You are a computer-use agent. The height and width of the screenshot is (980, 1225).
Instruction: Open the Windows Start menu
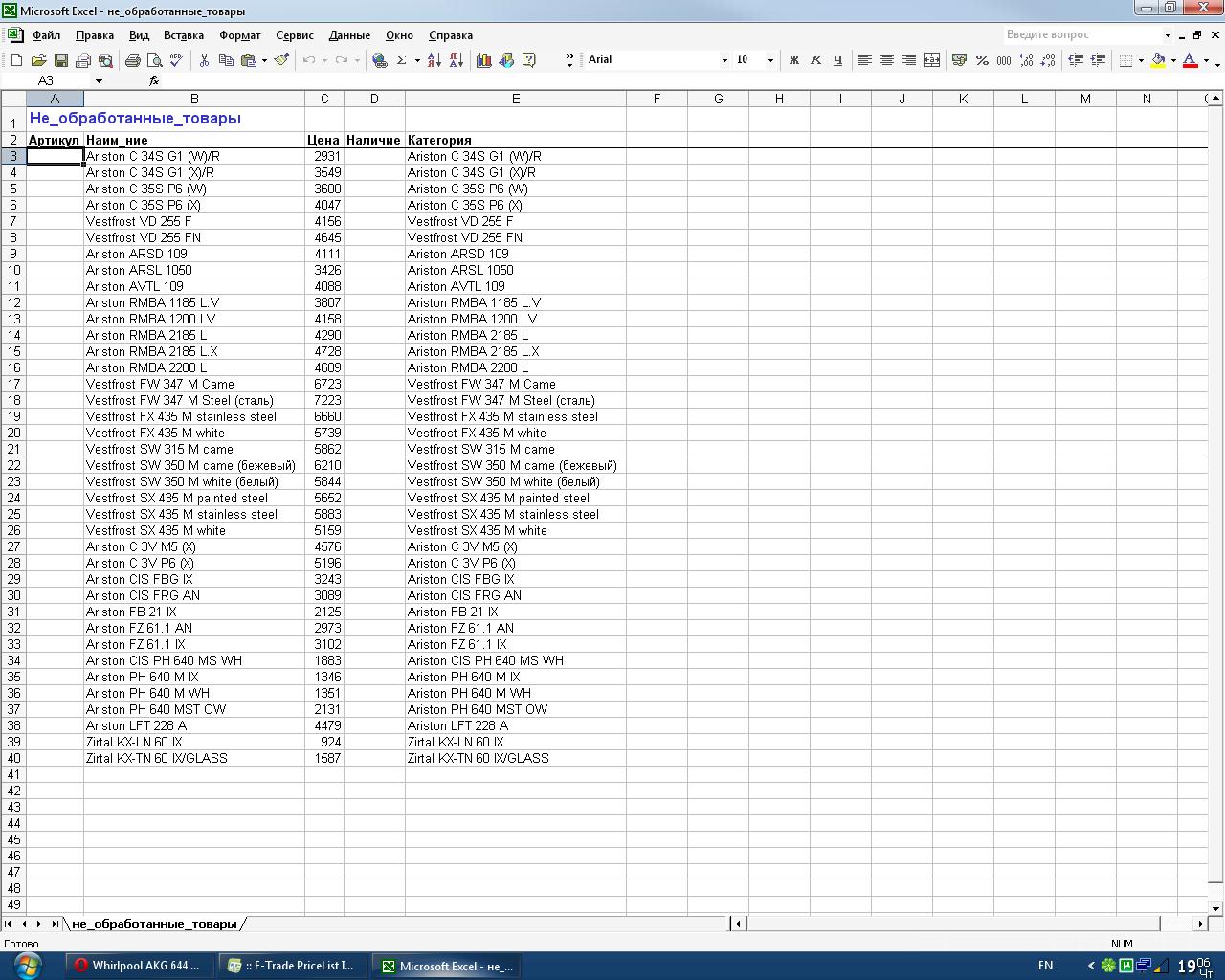point(27,965)
